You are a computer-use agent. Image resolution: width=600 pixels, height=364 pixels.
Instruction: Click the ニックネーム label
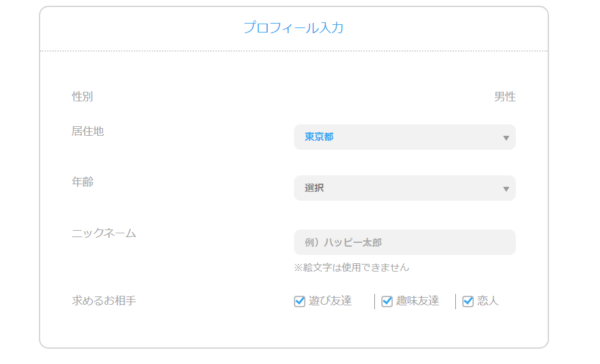coord(104,233)
